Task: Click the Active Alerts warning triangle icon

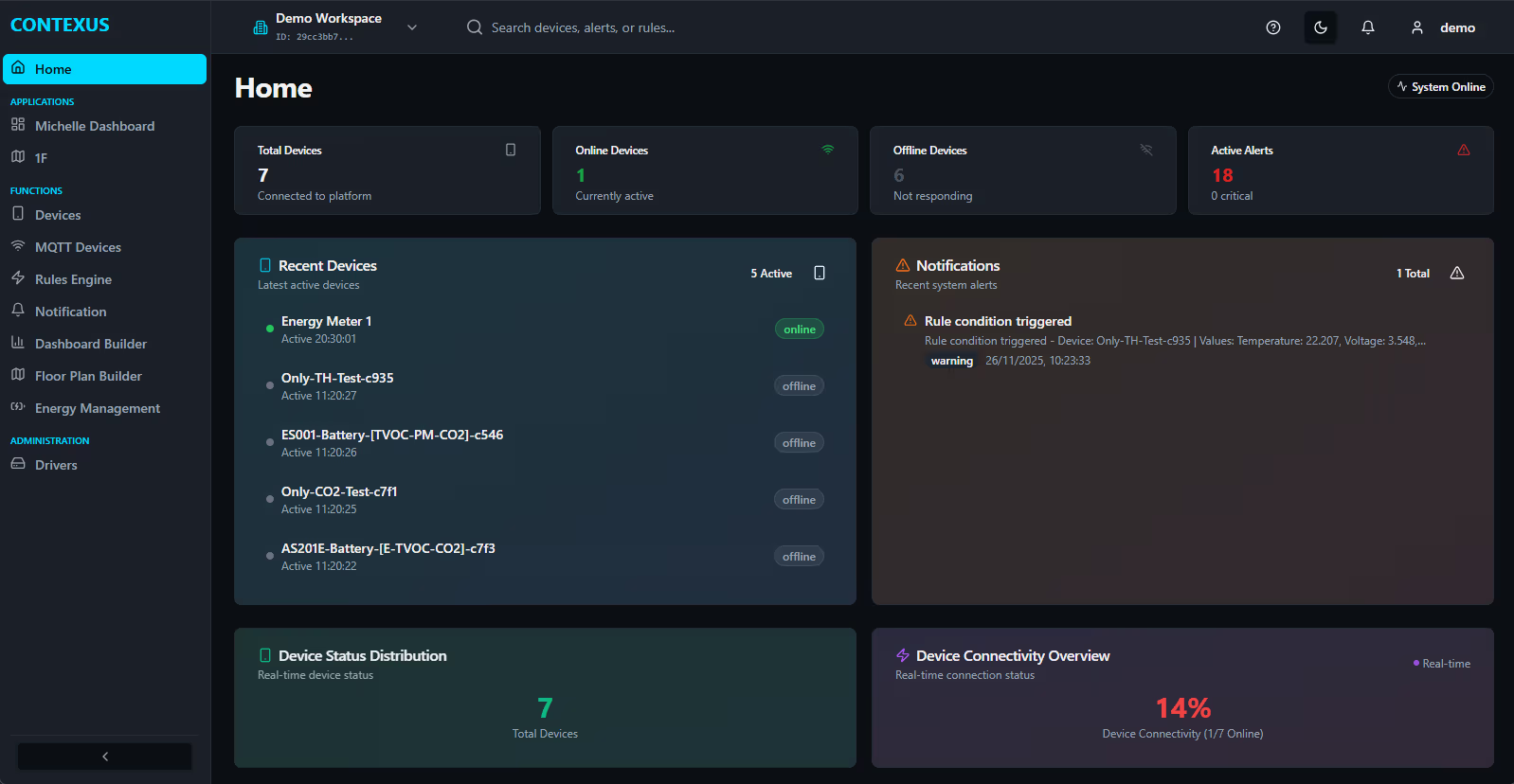Action: [1463, 150]
